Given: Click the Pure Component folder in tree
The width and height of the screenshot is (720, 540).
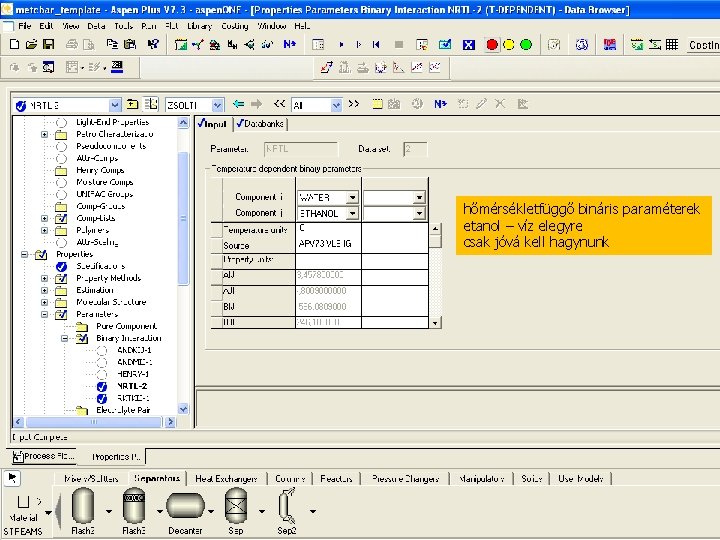Looking at the screenshot, I should (126, 326).
